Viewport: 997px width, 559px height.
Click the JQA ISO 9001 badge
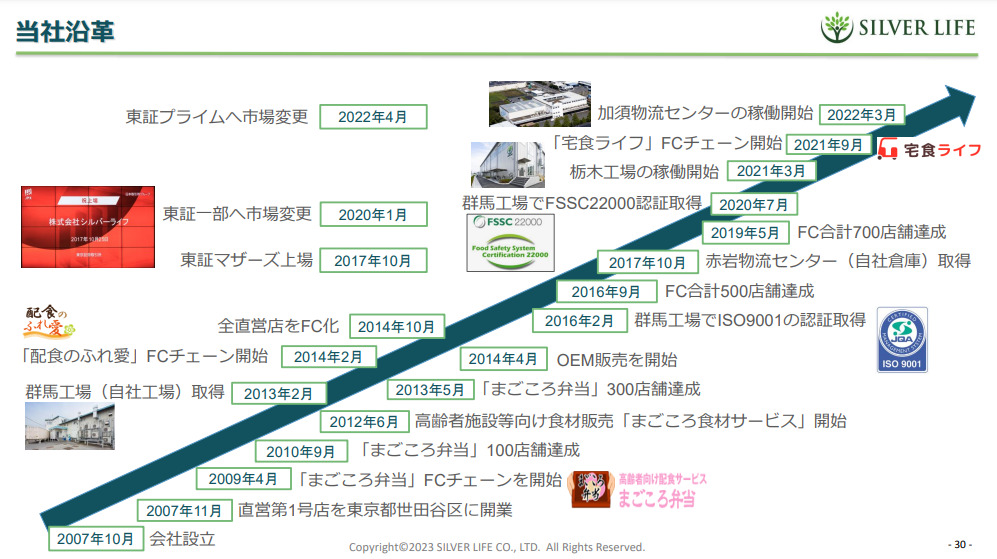tap(901, 340)
